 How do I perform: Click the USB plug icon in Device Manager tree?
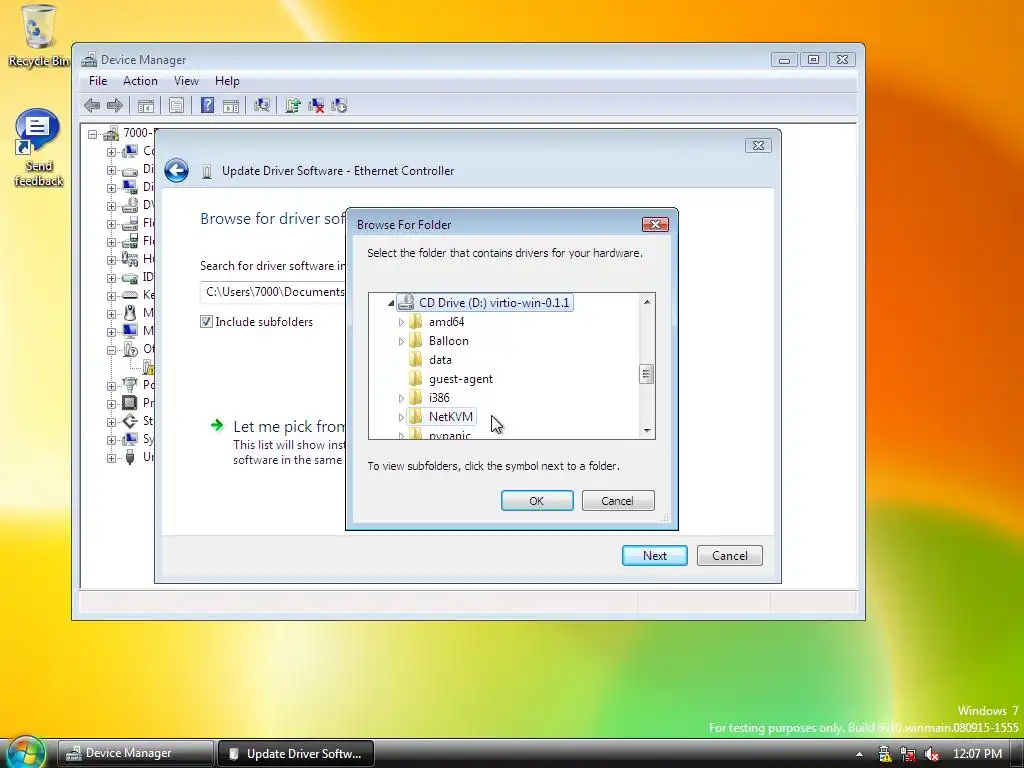tap(130, 456)
